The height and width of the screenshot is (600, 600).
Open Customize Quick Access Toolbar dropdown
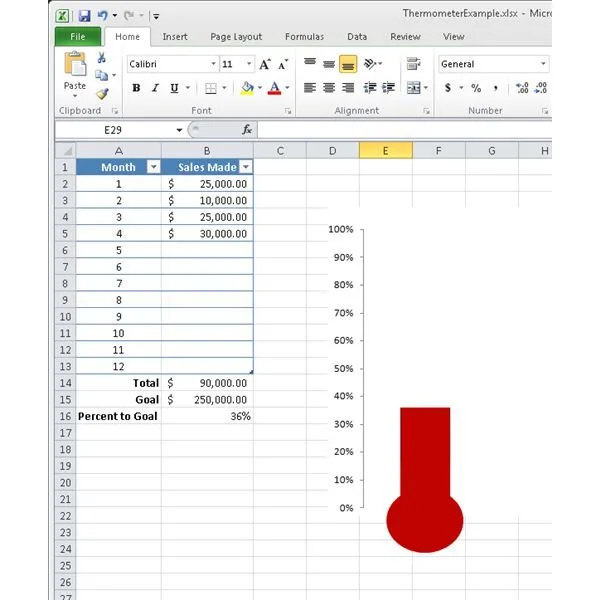point(156,16)
